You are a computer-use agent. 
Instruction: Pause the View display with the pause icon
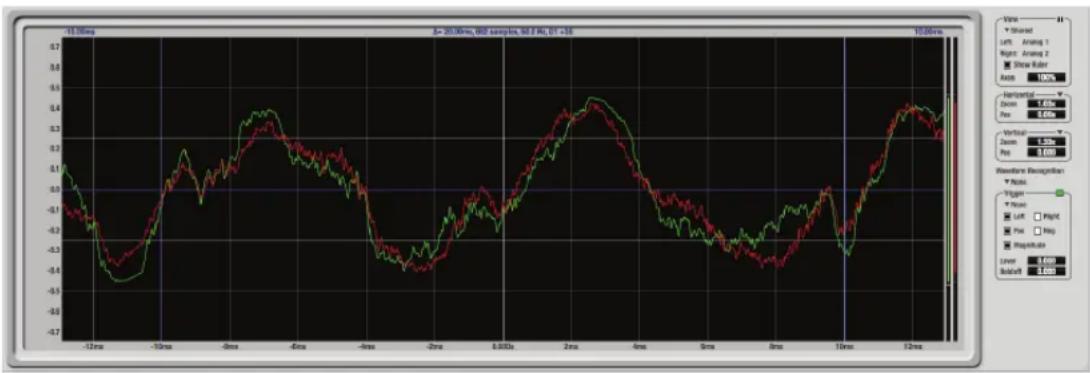pyautogui.click(x=1060, y=19)
